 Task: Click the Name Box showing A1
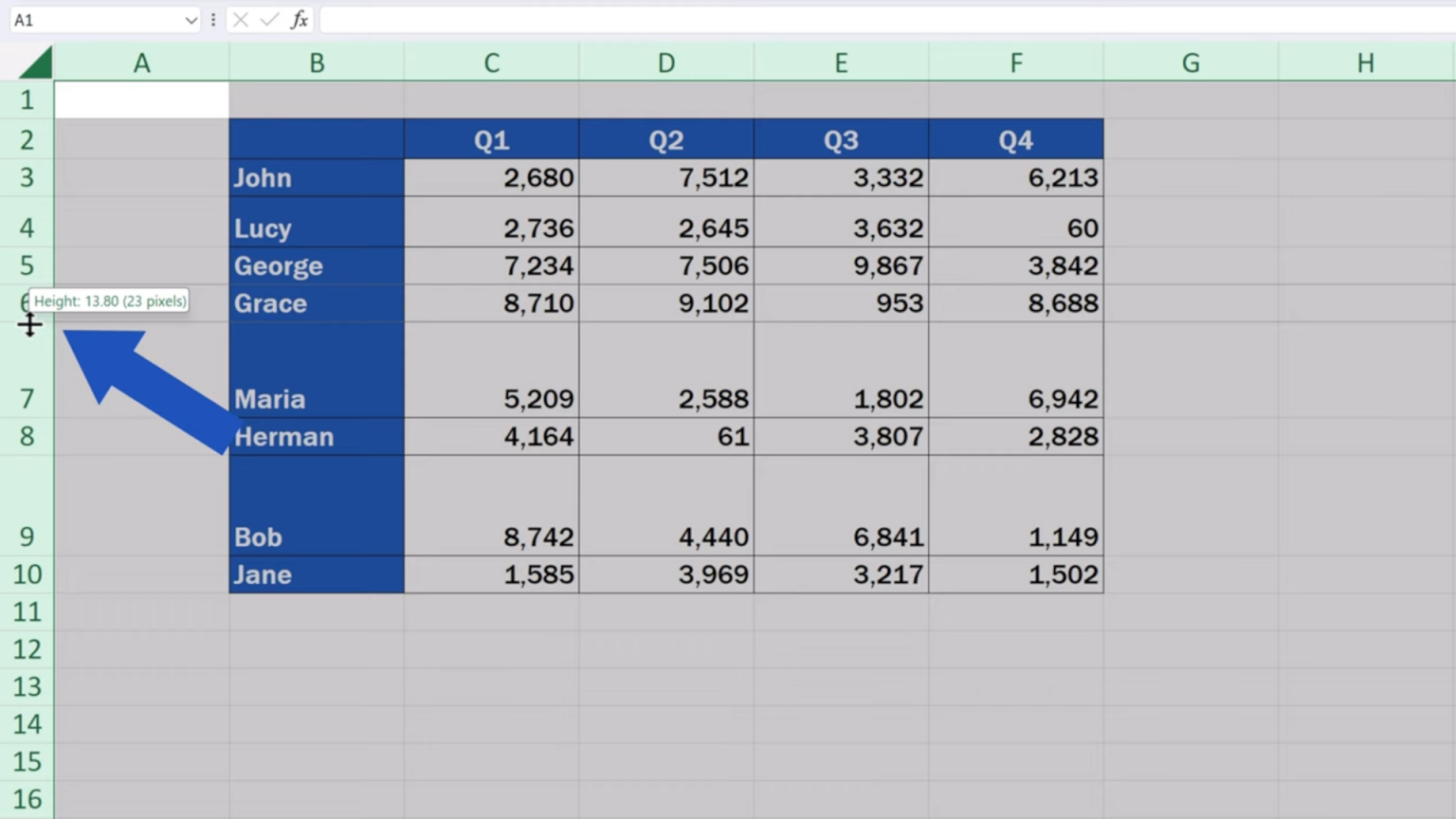click(95, 20)
